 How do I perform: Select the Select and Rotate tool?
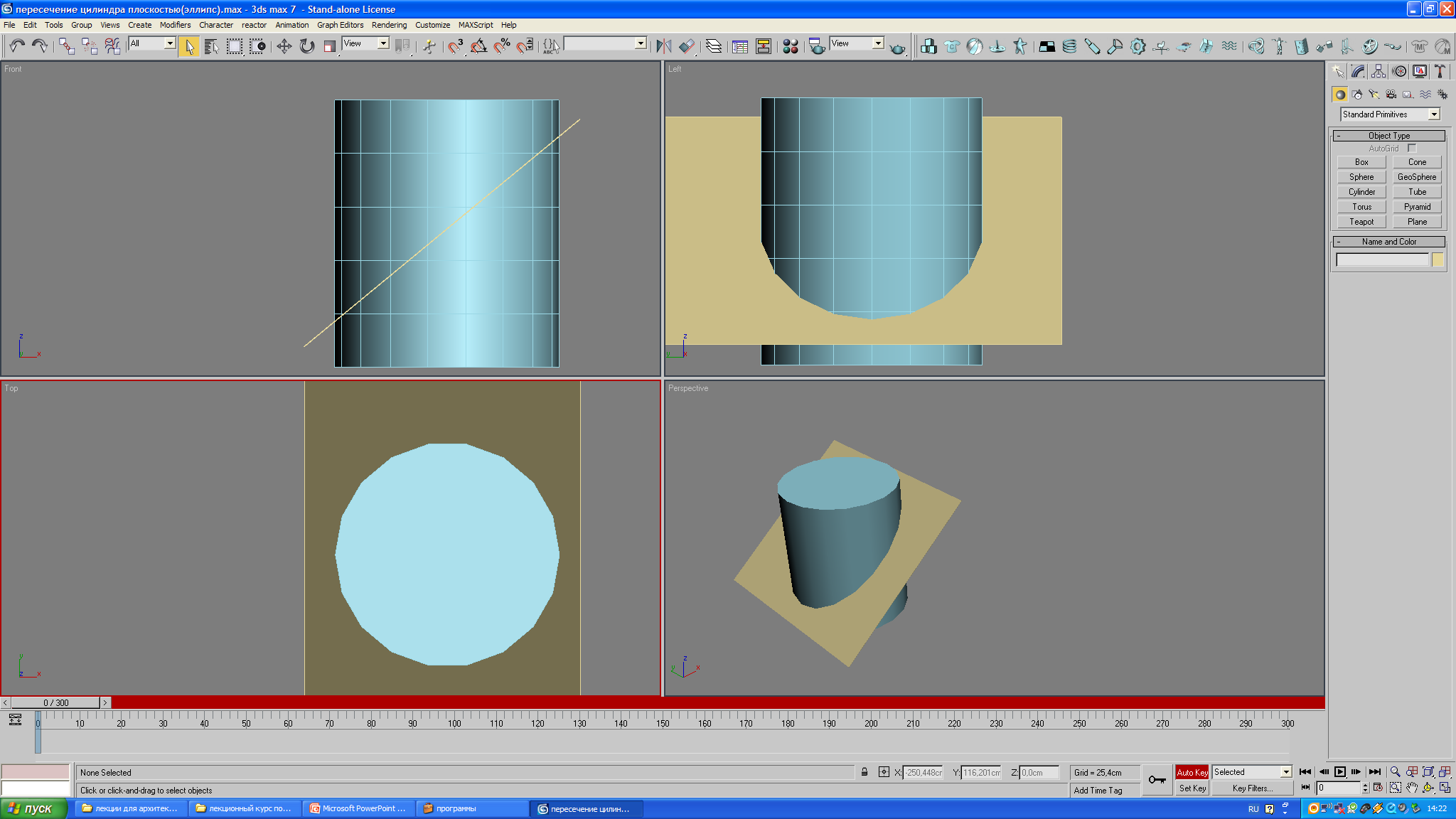coord(306,46)
